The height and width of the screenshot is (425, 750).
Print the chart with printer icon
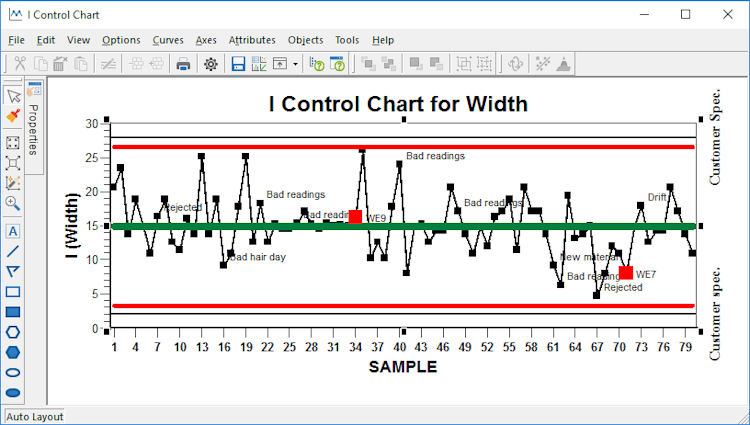point(183,64)
